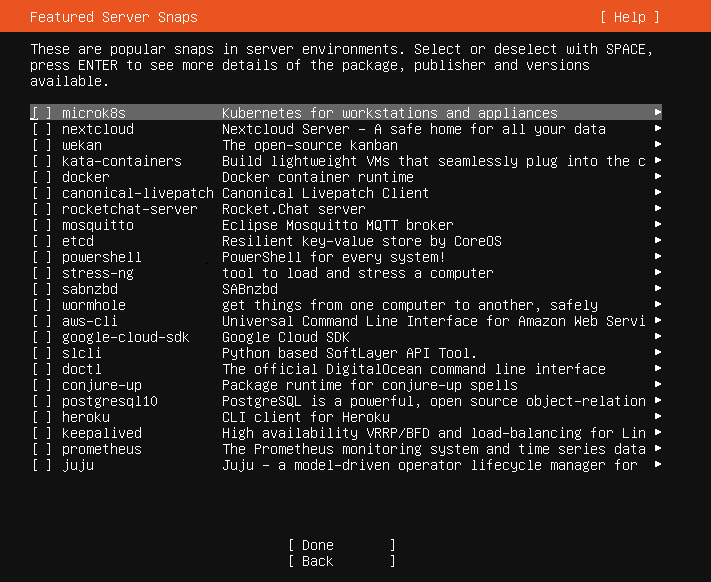
Task: Open details arrow for kata-containers row
Action: tap(657, 161)
